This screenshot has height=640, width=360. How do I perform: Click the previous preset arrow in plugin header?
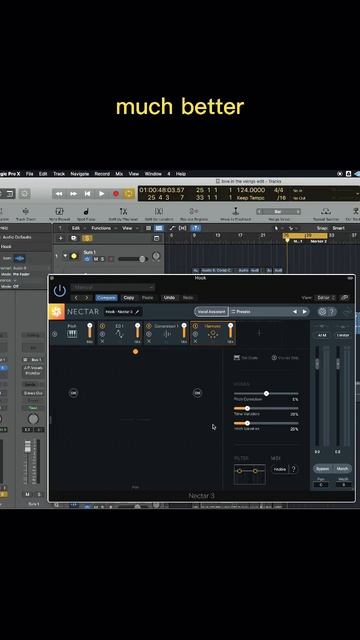pos(76,298)
